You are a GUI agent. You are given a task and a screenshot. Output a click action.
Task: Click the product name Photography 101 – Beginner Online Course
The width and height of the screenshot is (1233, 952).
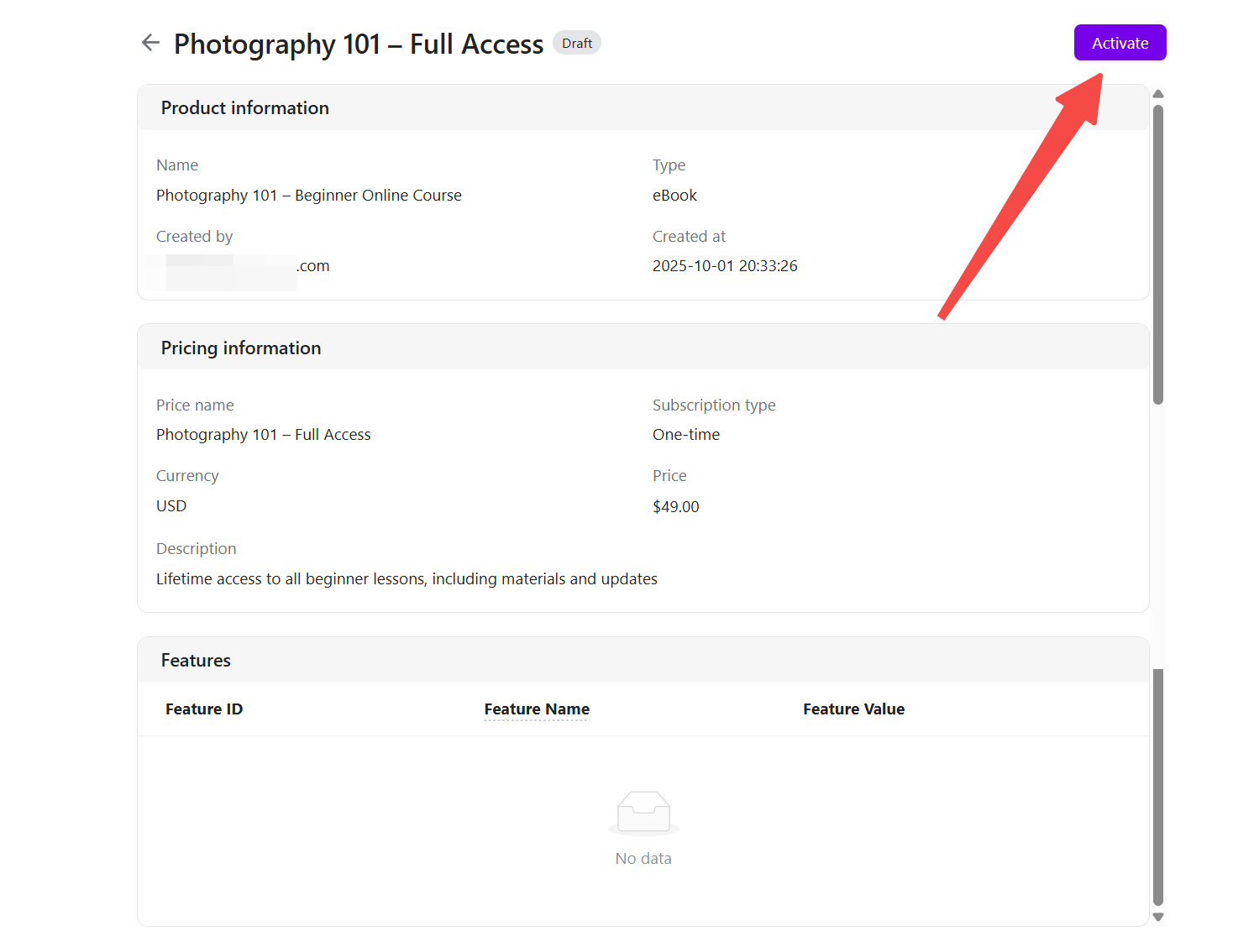coord(309,196)
